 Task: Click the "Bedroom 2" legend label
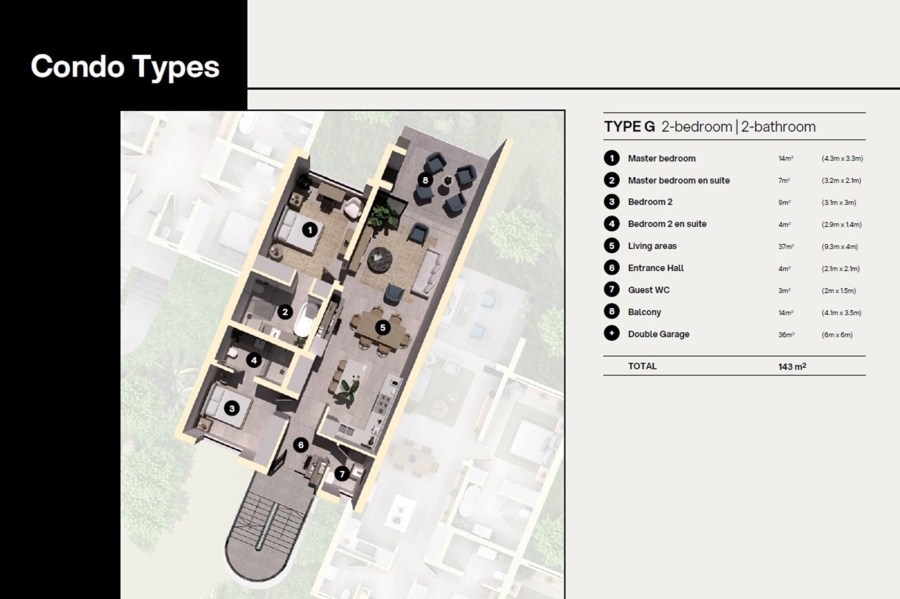click(x=650, y=202)
